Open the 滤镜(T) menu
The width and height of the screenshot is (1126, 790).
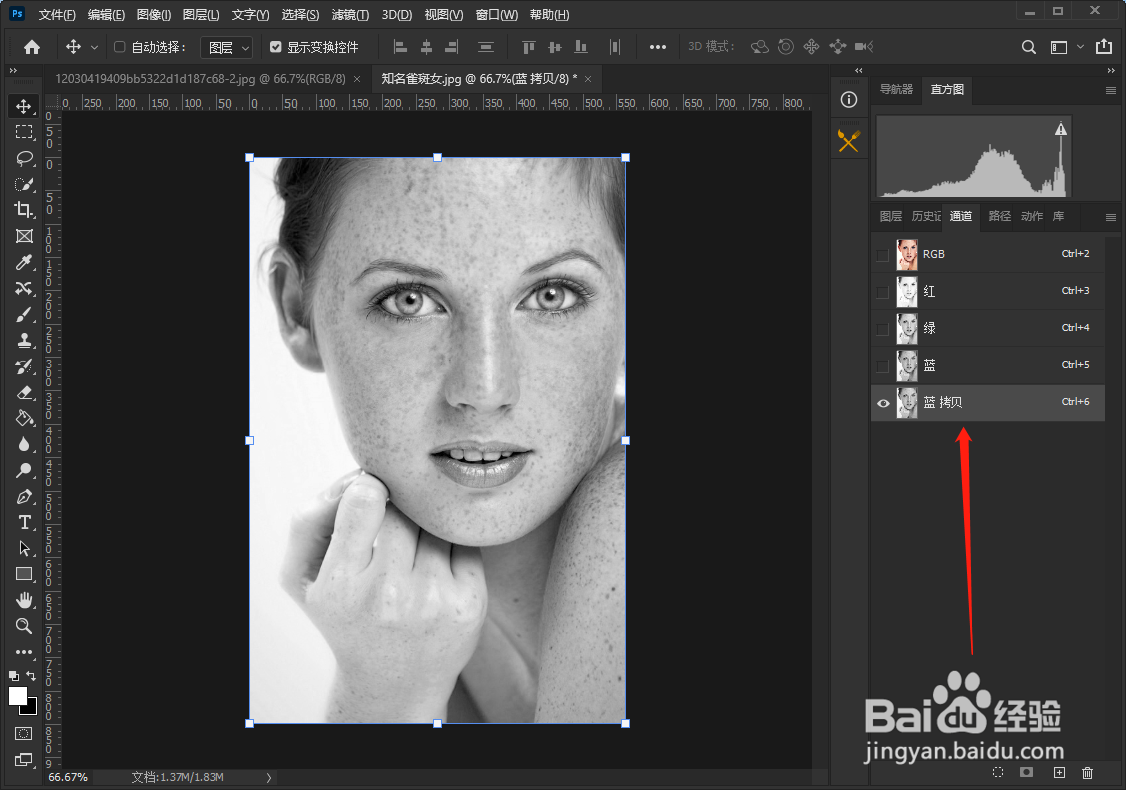[x=349, y=15]
